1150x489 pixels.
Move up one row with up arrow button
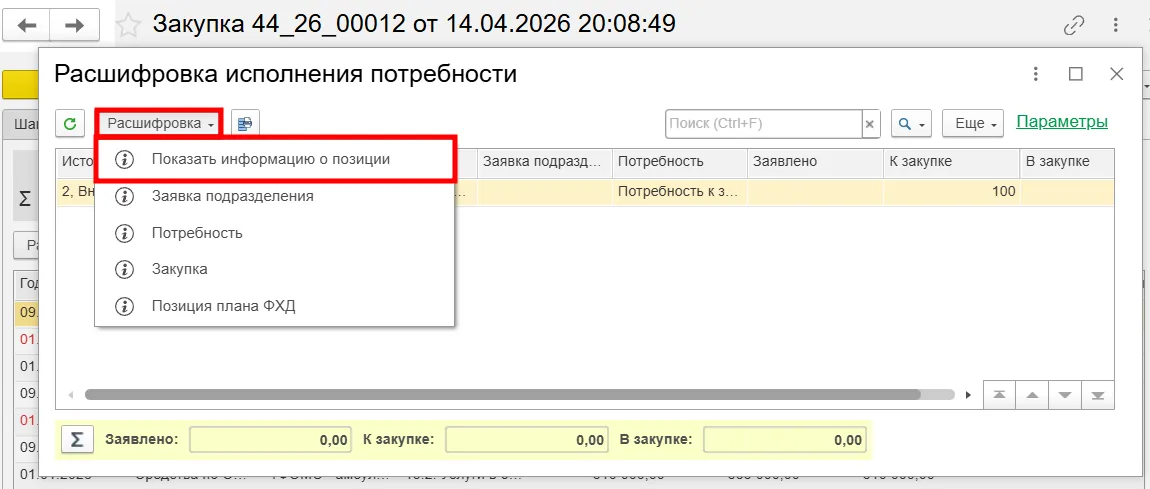(x=1032, y=394)
